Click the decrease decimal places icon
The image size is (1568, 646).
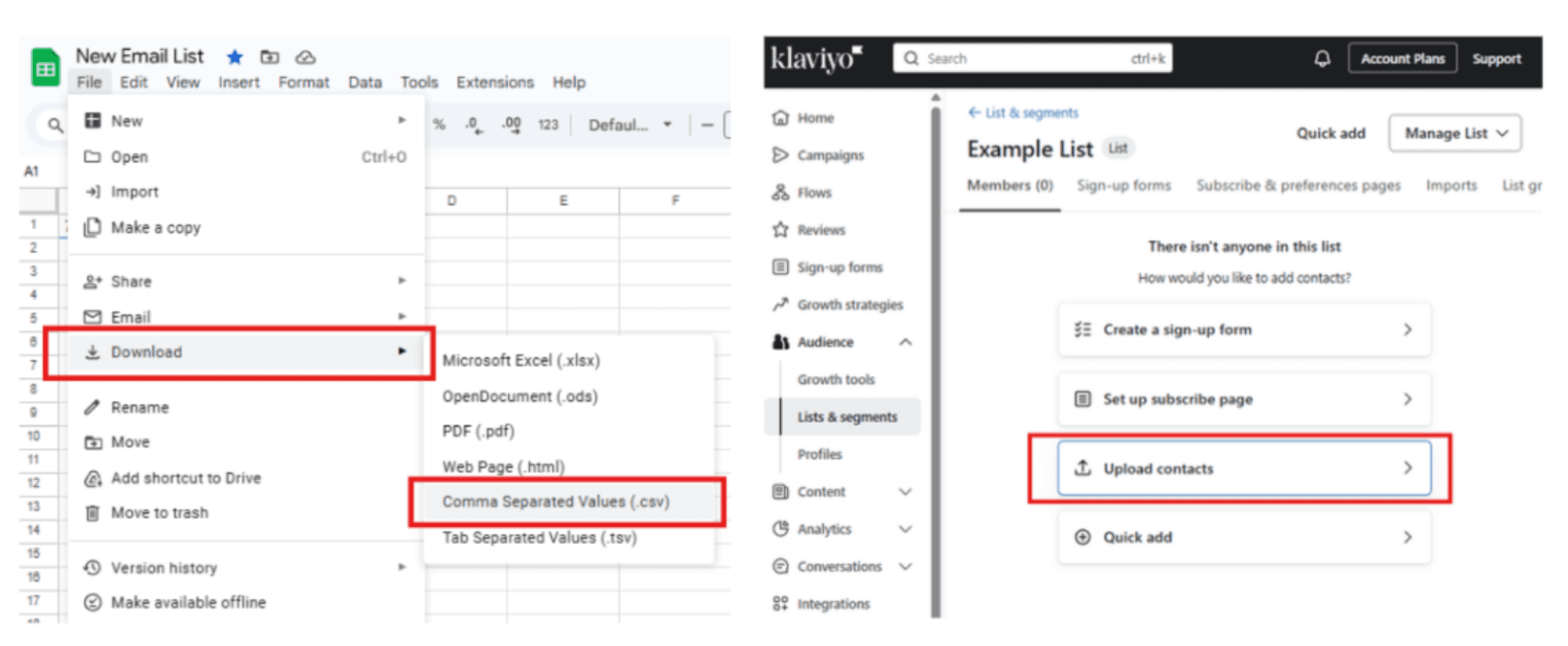(473, 125)
